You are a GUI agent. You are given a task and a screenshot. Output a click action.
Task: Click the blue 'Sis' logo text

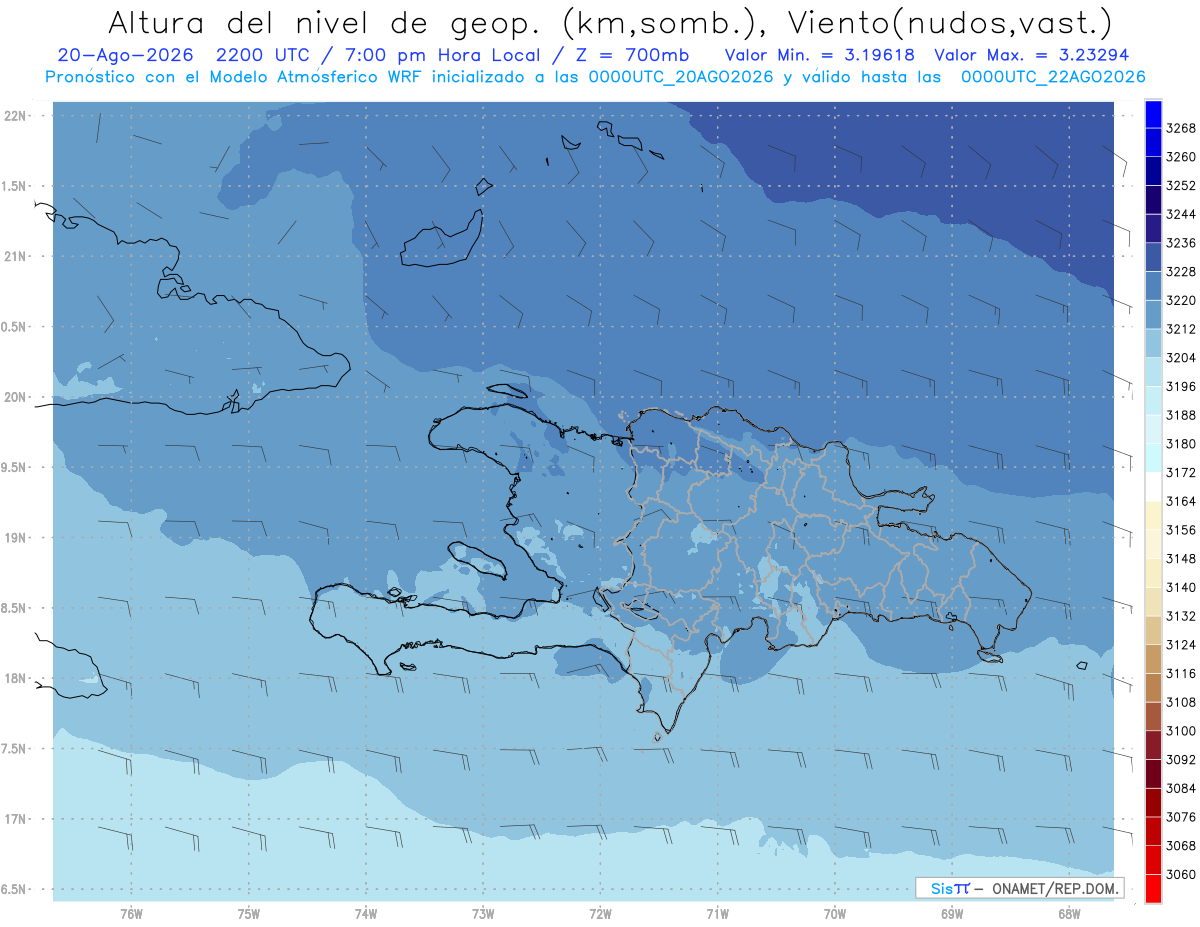click(x=942, y=888)
